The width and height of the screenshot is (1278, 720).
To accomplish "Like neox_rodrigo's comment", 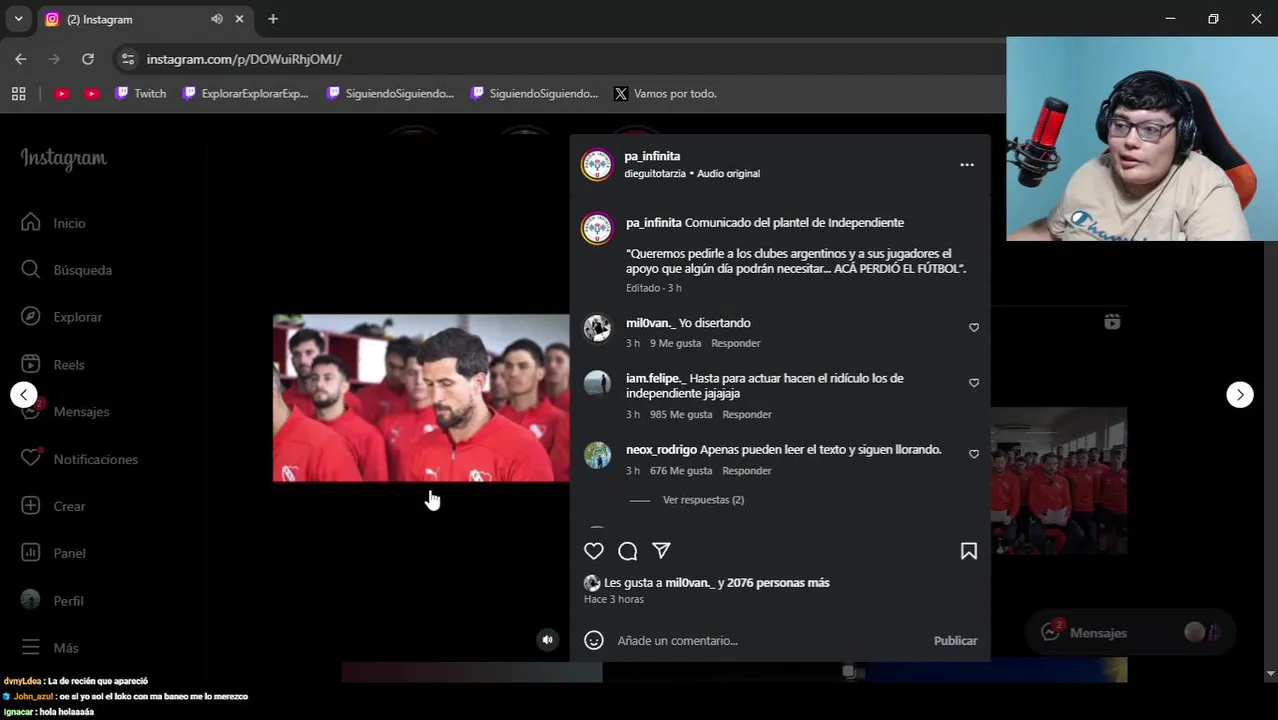I will (x=974, y=453).
